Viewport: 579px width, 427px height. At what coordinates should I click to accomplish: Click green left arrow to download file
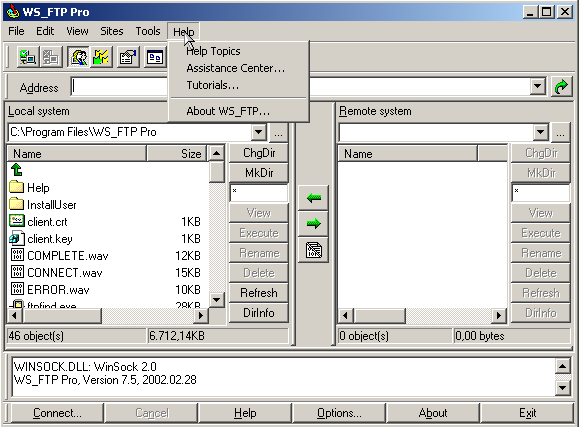tap(313, 198)
